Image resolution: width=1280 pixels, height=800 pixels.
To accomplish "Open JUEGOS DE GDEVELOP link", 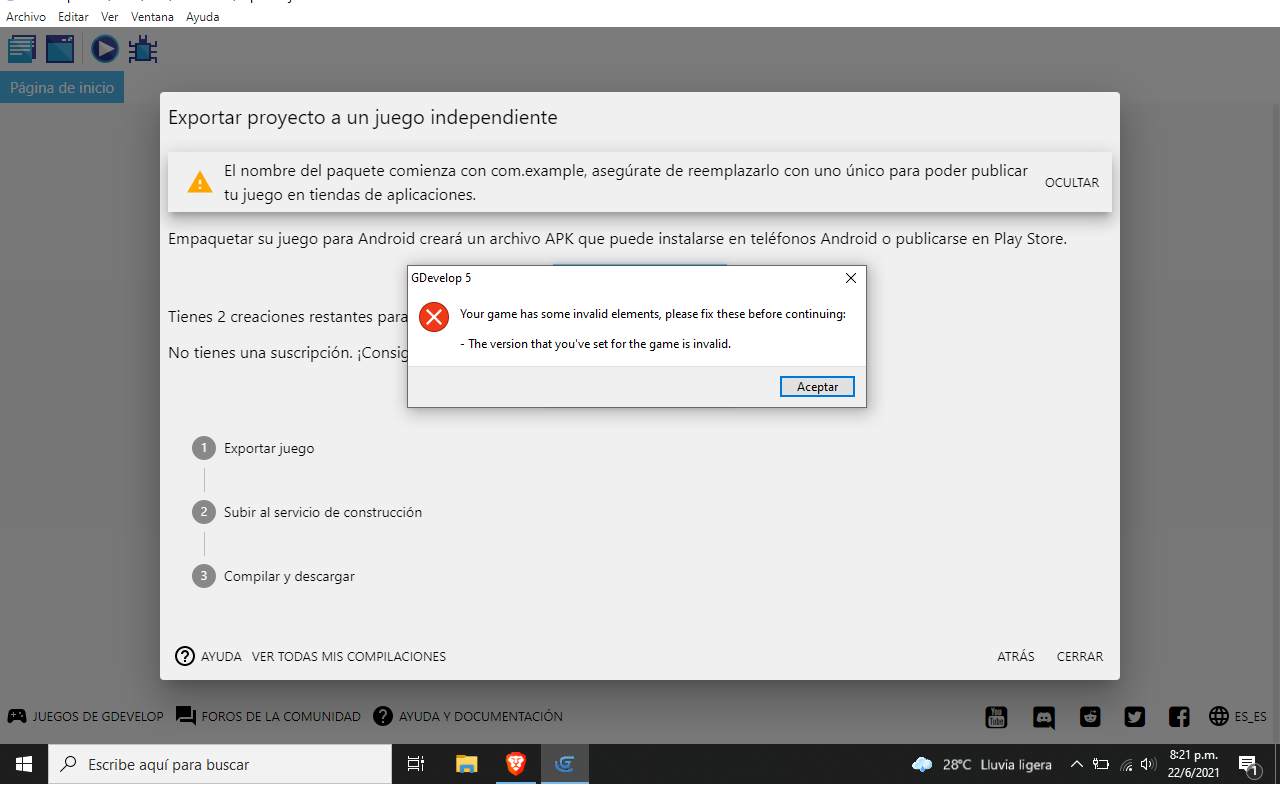I will (x=85, y=716).
